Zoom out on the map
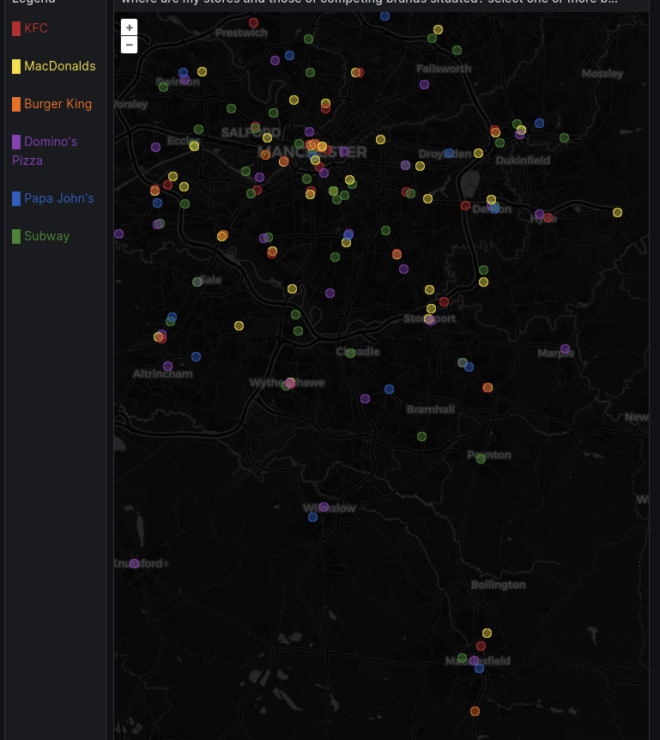Screen dimensions: 660x740 [129, 45]
